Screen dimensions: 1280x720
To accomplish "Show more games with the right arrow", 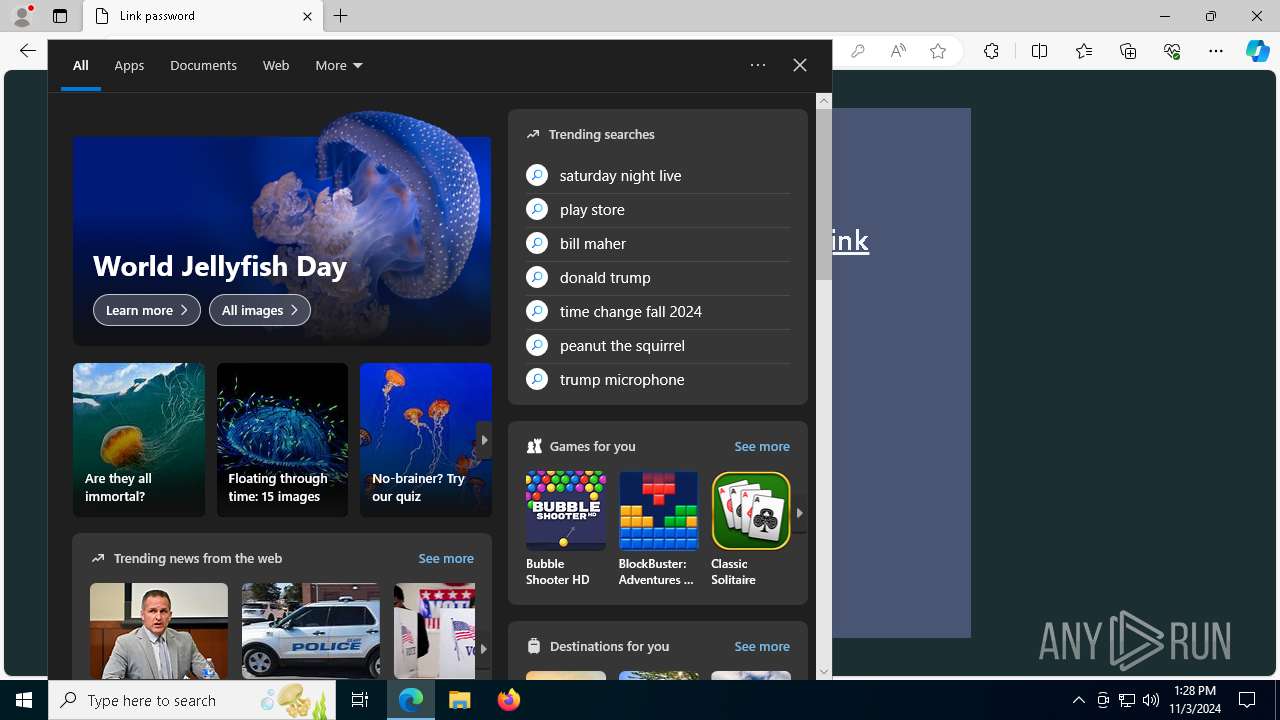I will coord(799,512).
